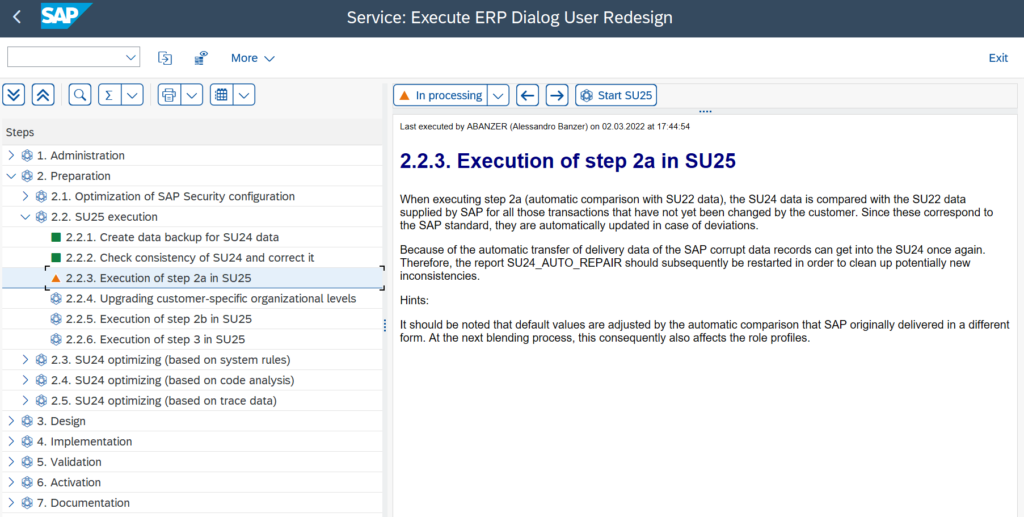Click green status square of step 2.2.1
Screen dimensions: 1024x517
[56, 237]
